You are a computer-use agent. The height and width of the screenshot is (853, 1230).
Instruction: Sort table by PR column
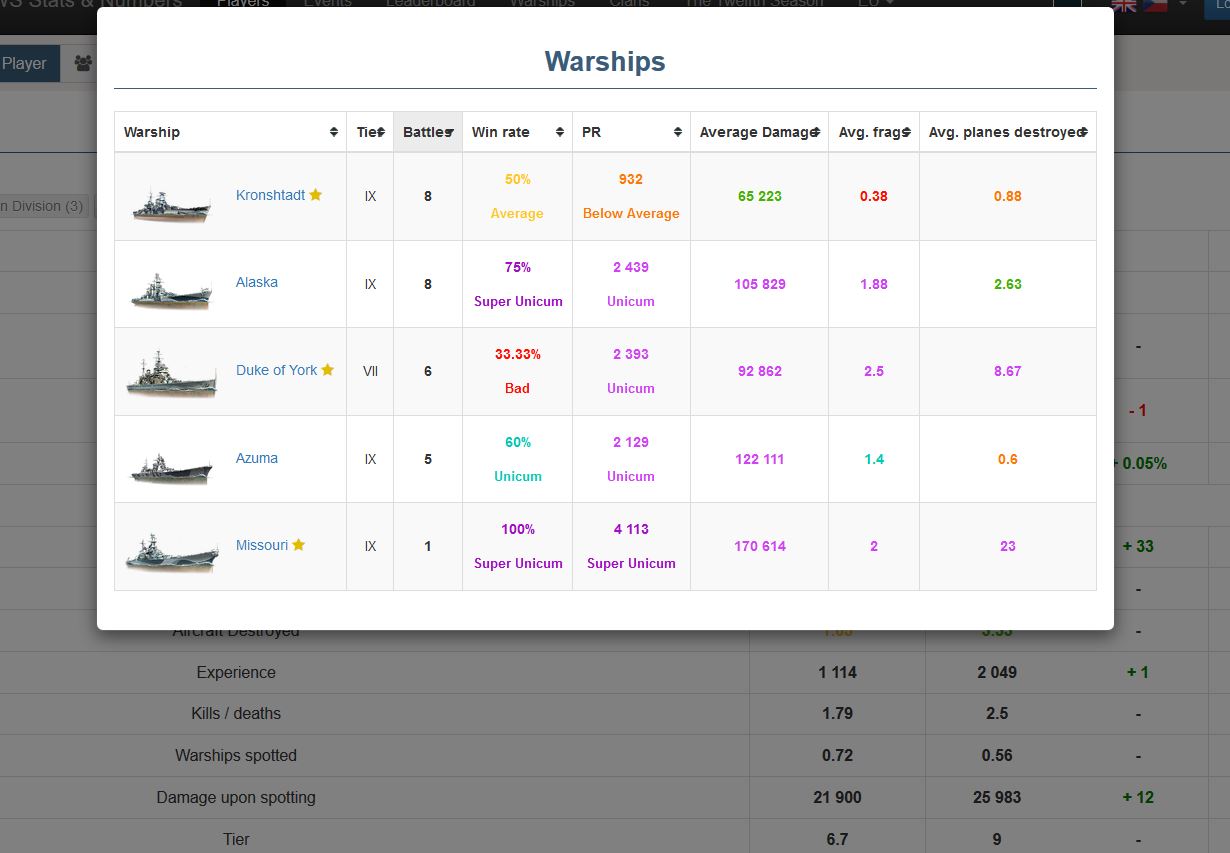[631, 132]
